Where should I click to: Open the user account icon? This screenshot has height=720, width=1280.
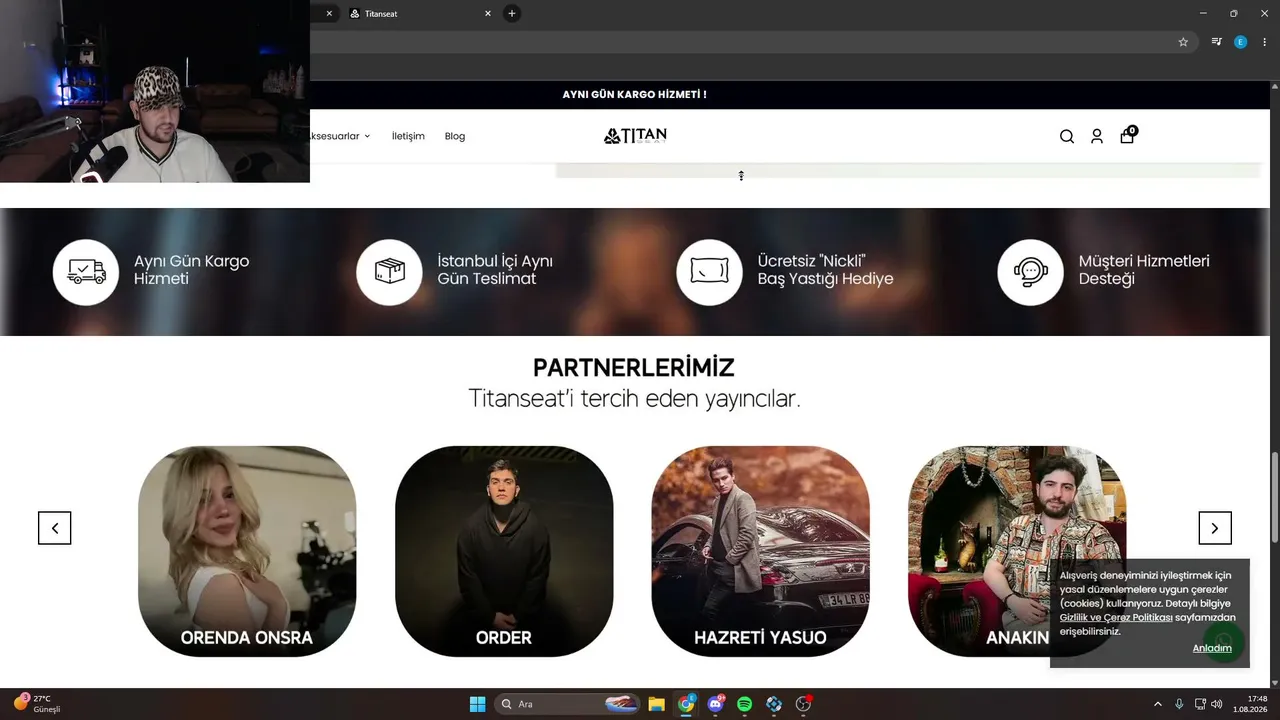click(x=1097, y=137)
